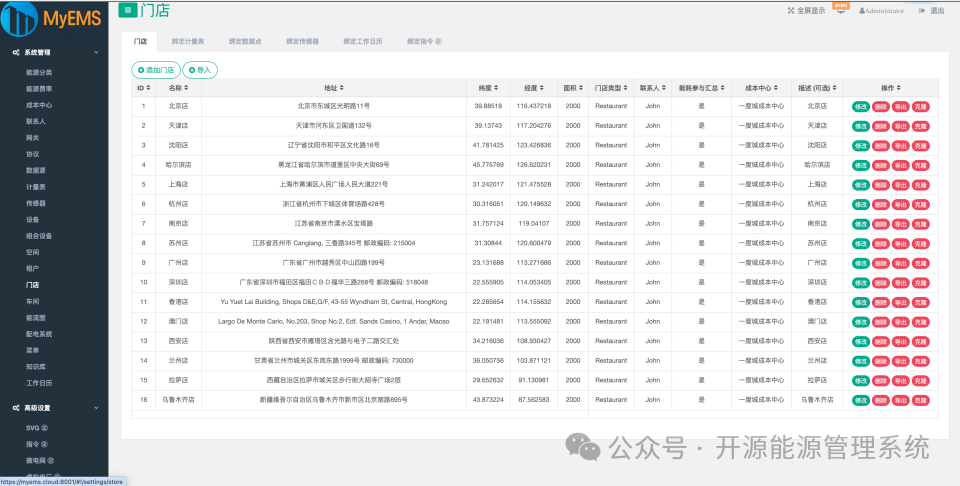Viewport: 960px width, 486px height.
Task: Click the MyEMS logo icon
Action: (20, 18)
